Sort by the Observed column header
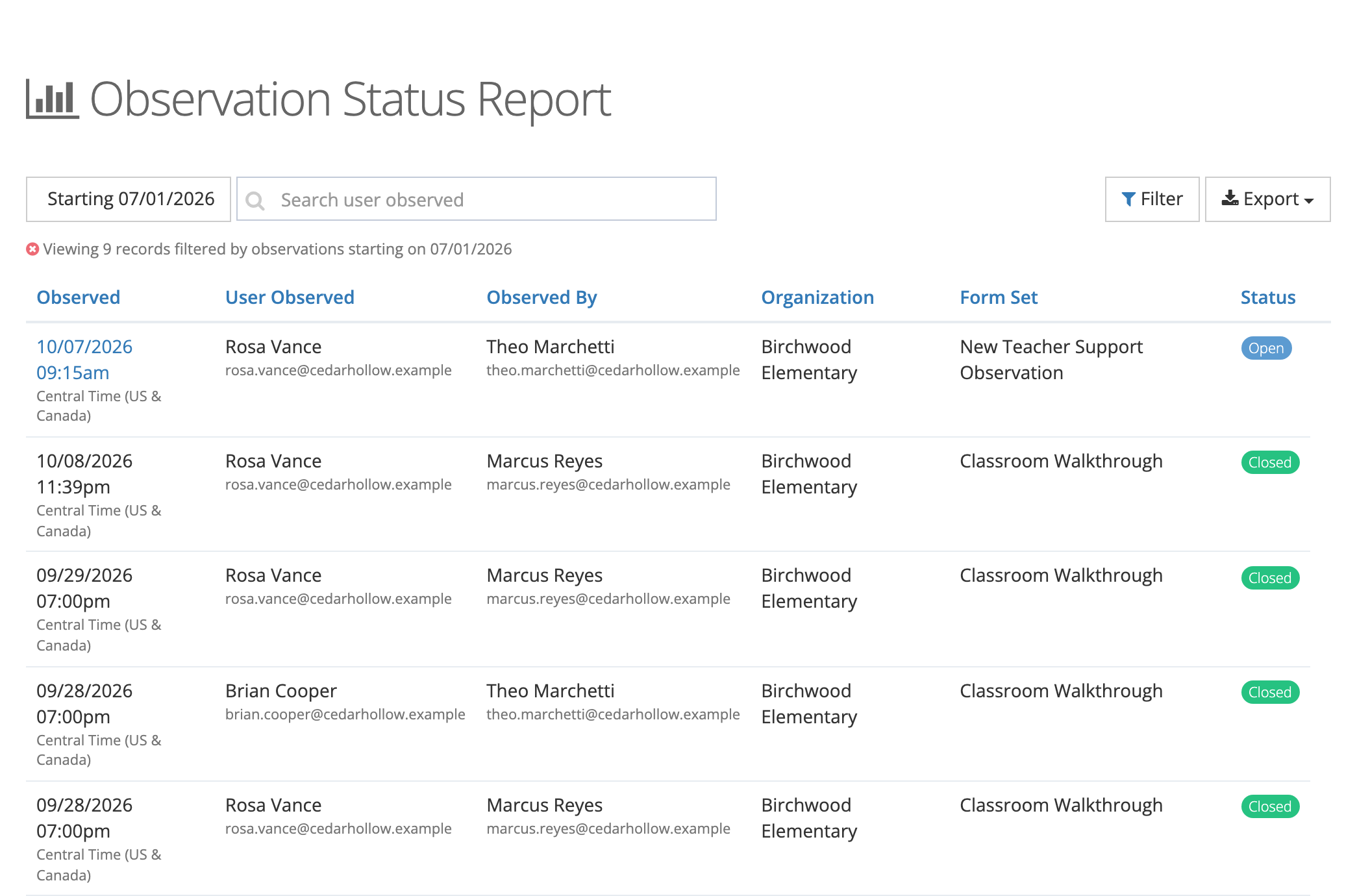Screen dimensions: 1357x896 coord(79,297)
